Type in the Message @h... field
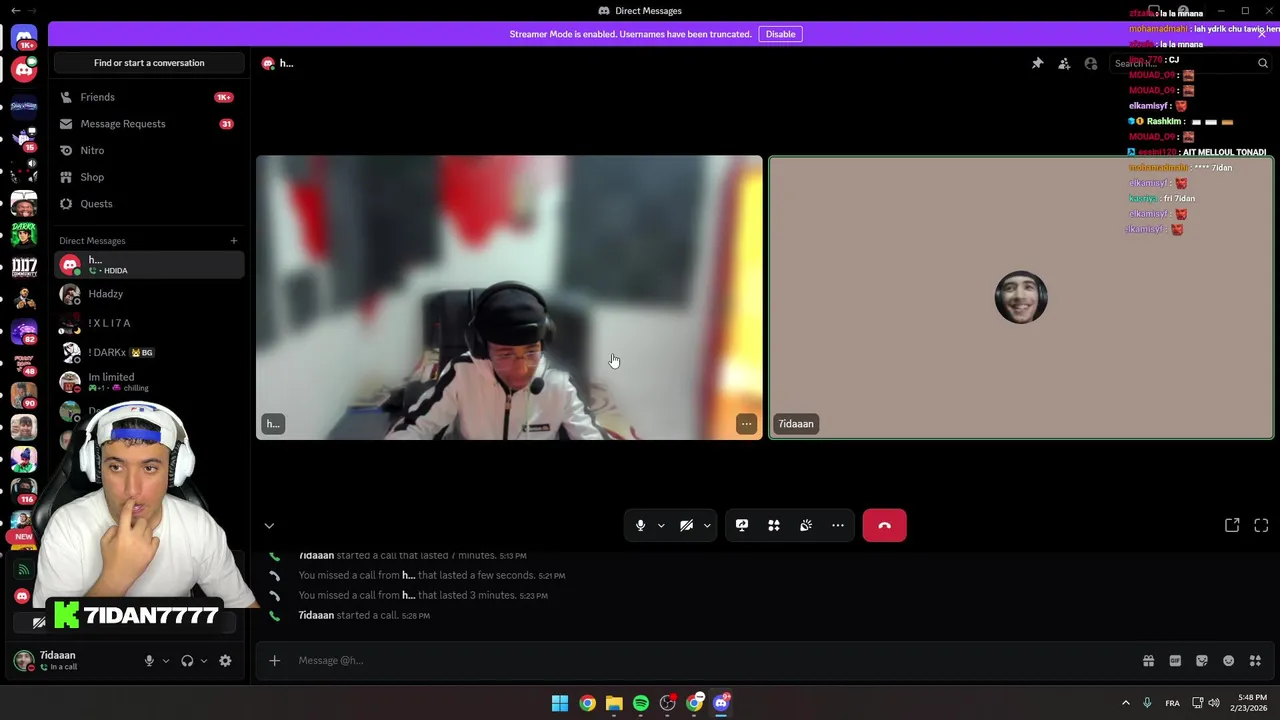This screenshot has width=1280, height=720. coord(700,660)
